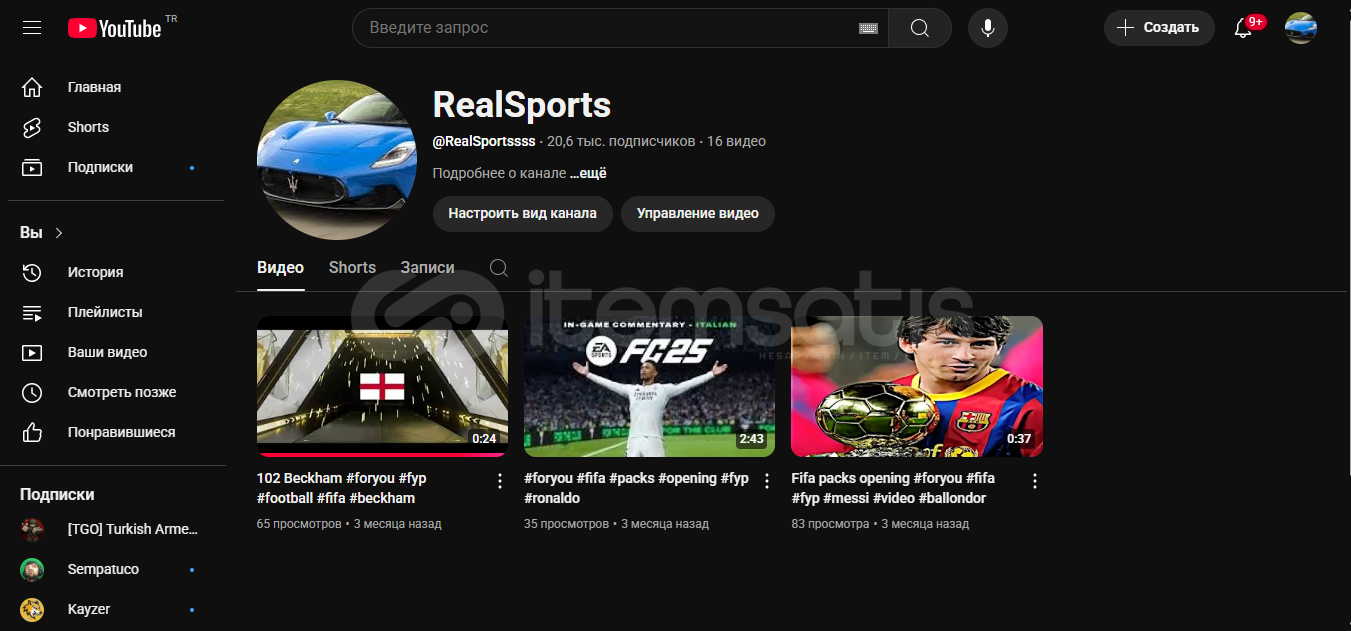
Task: Open options for 102 Beckham video
Action: pyautogui.click(x=500, y=481)
